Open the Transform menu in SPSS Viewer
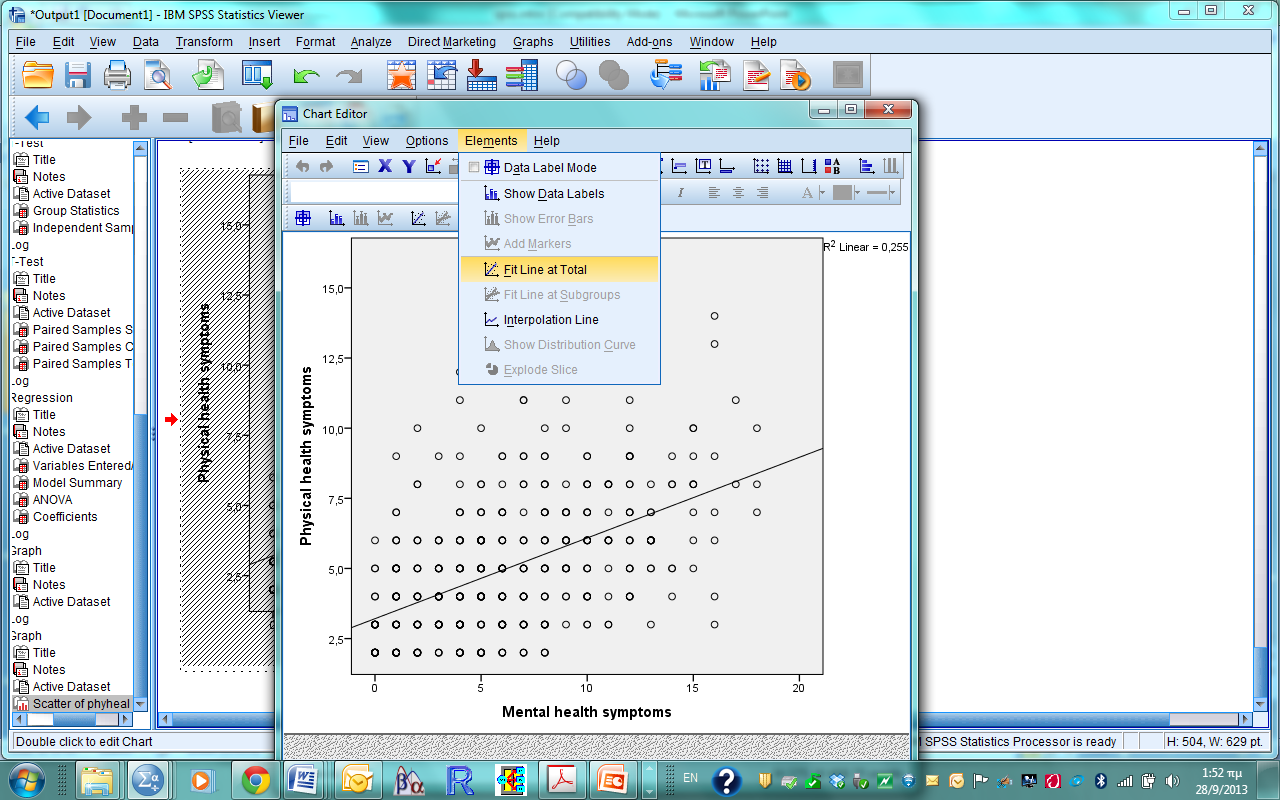The height and width of the screenshot is (800, 1280). pyautogui.click(x=204, y=42)
